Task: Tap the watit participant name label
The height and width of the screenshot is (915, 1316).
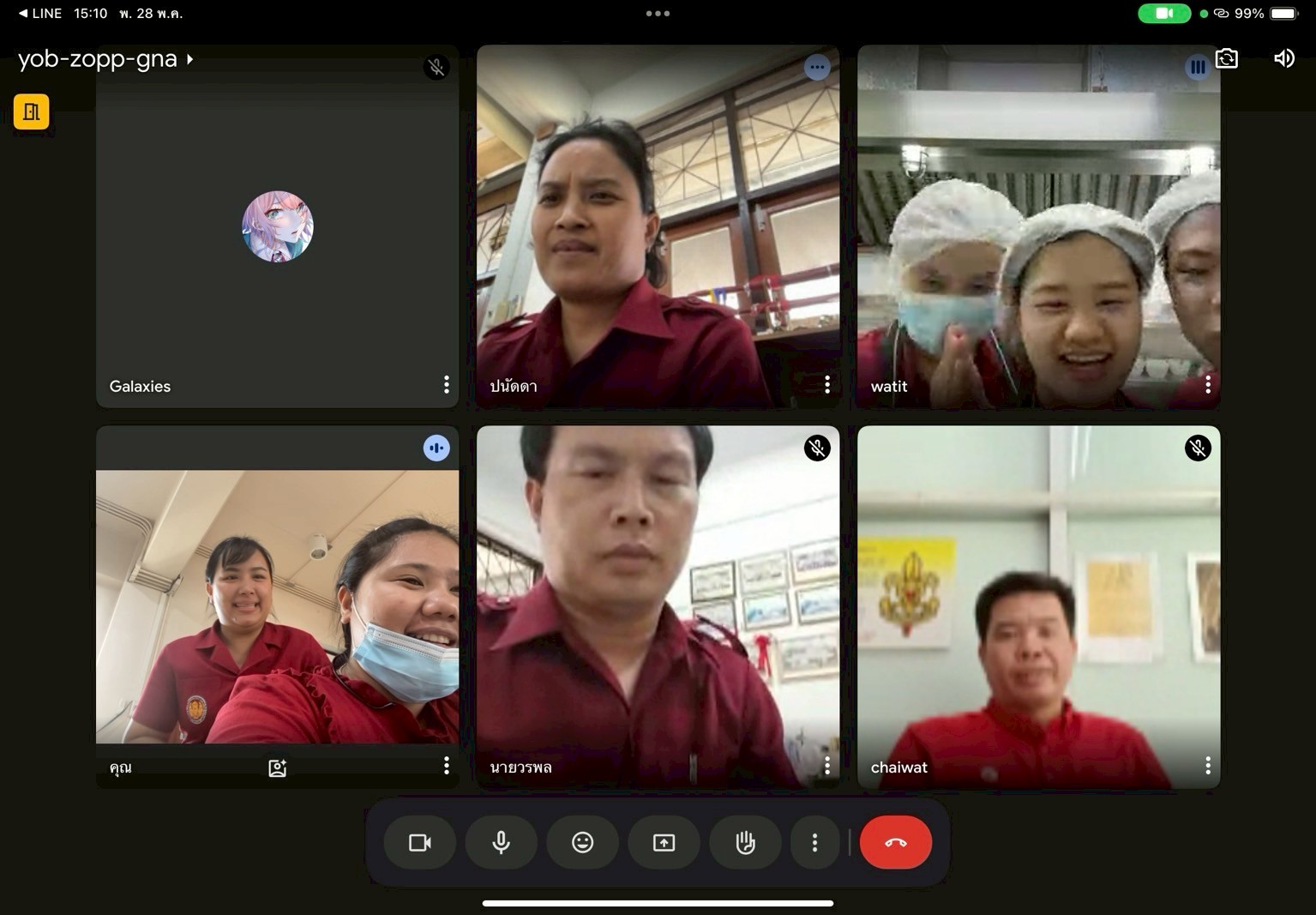Action: [x=889, y=387]
